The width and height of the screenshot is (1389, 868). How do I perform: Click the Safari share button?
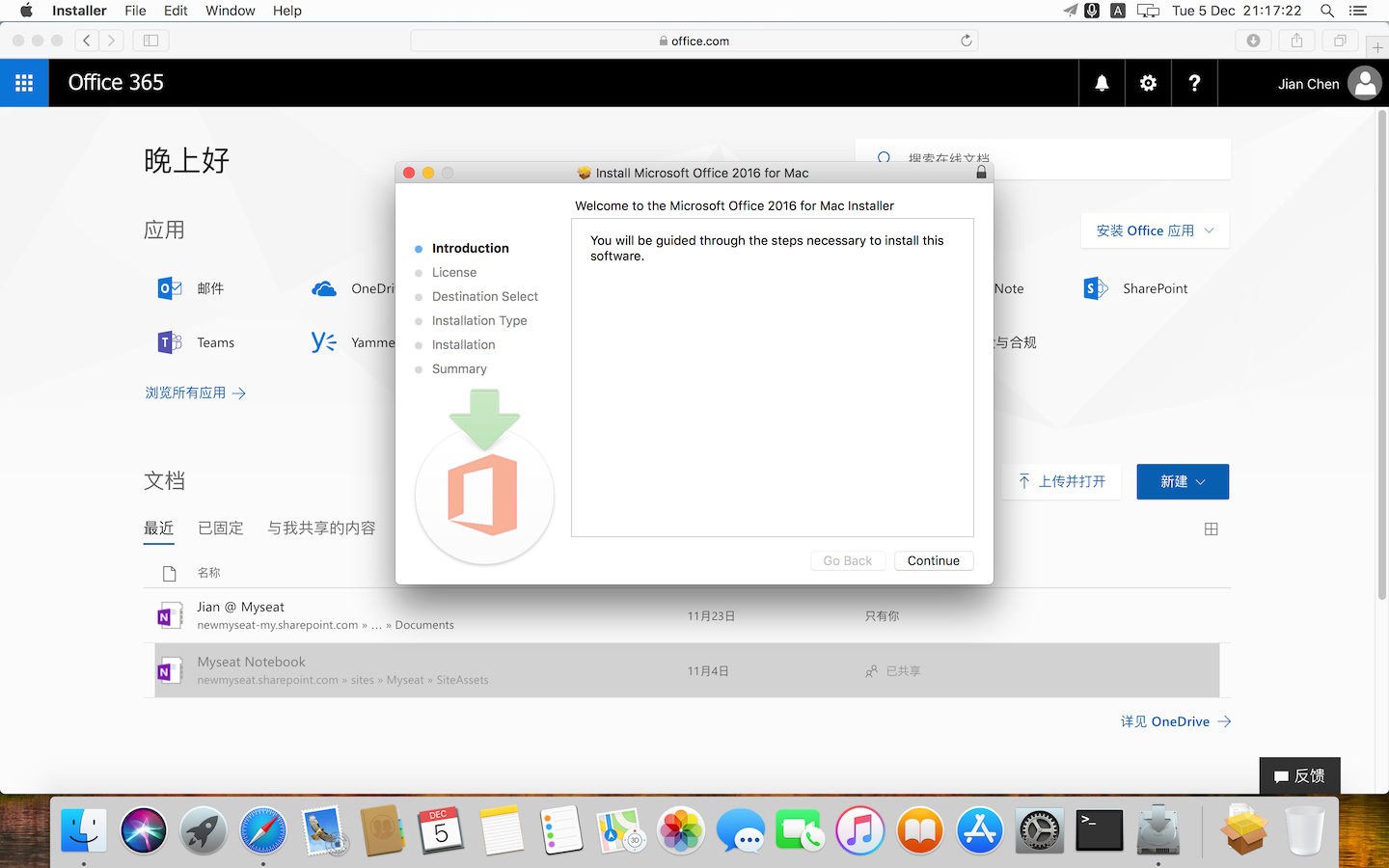click(x=1296, y=41)
